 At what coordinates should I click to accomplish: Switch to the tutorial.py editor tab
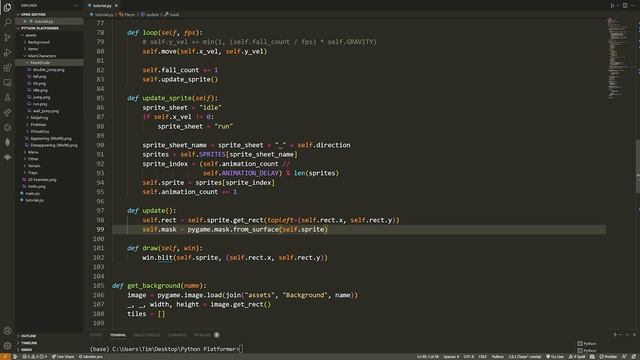pyautogui.click(x=103, y=6)
